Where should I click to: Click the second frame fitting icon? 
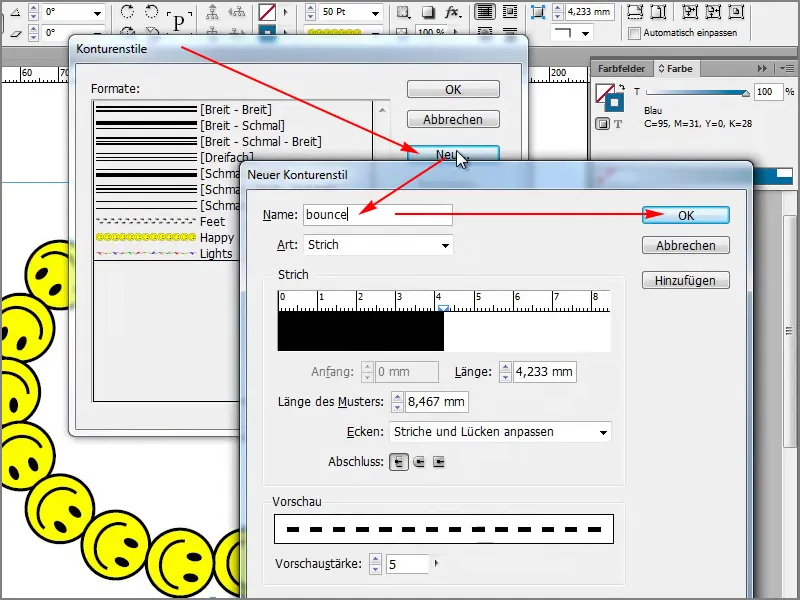coord(659,11)
